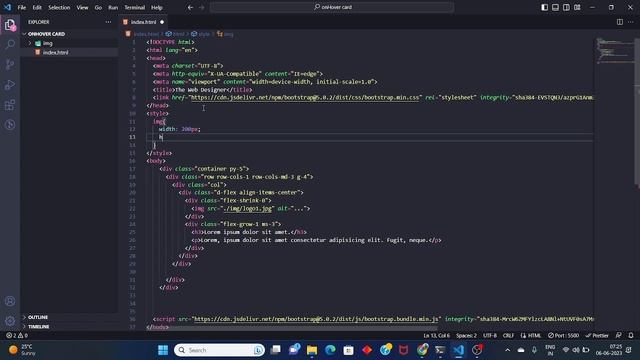Change UTF-8 encoding in status bar

click(x=490, y=336)
